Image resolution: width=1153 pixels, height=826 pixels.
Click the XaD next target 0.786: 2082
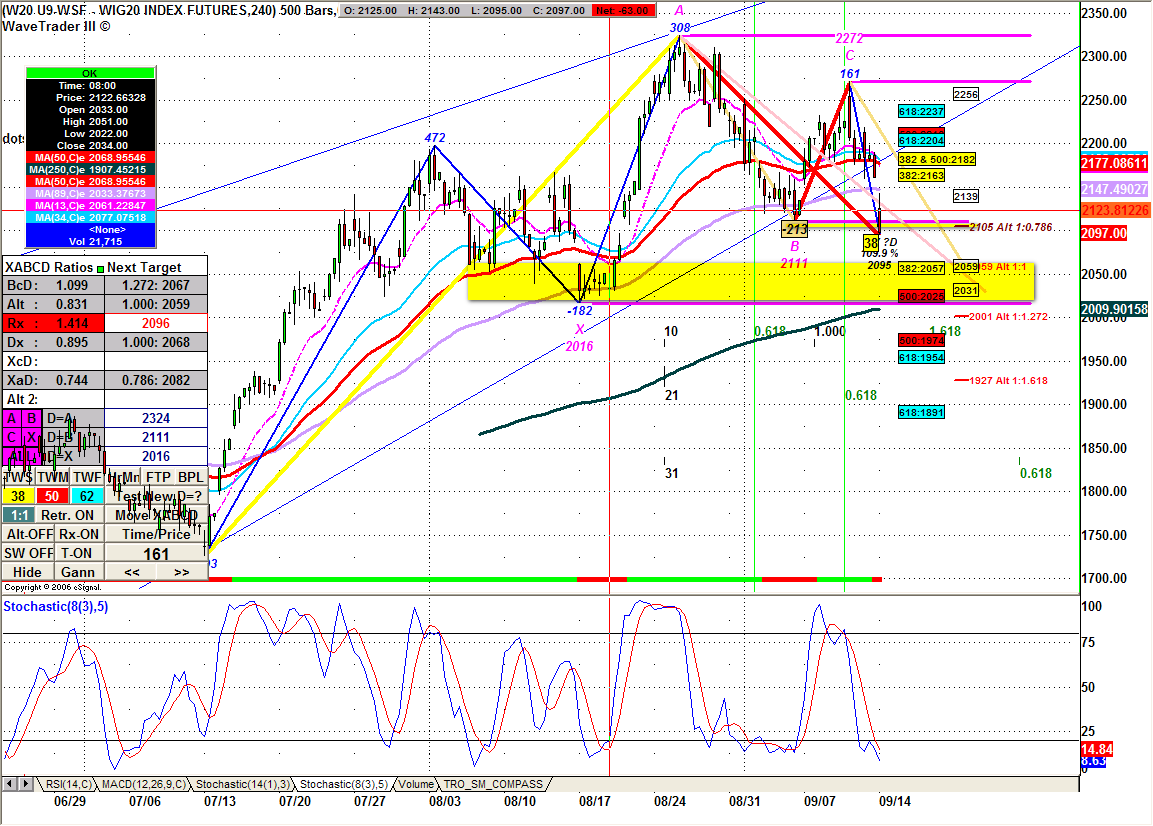coord(156,380)
